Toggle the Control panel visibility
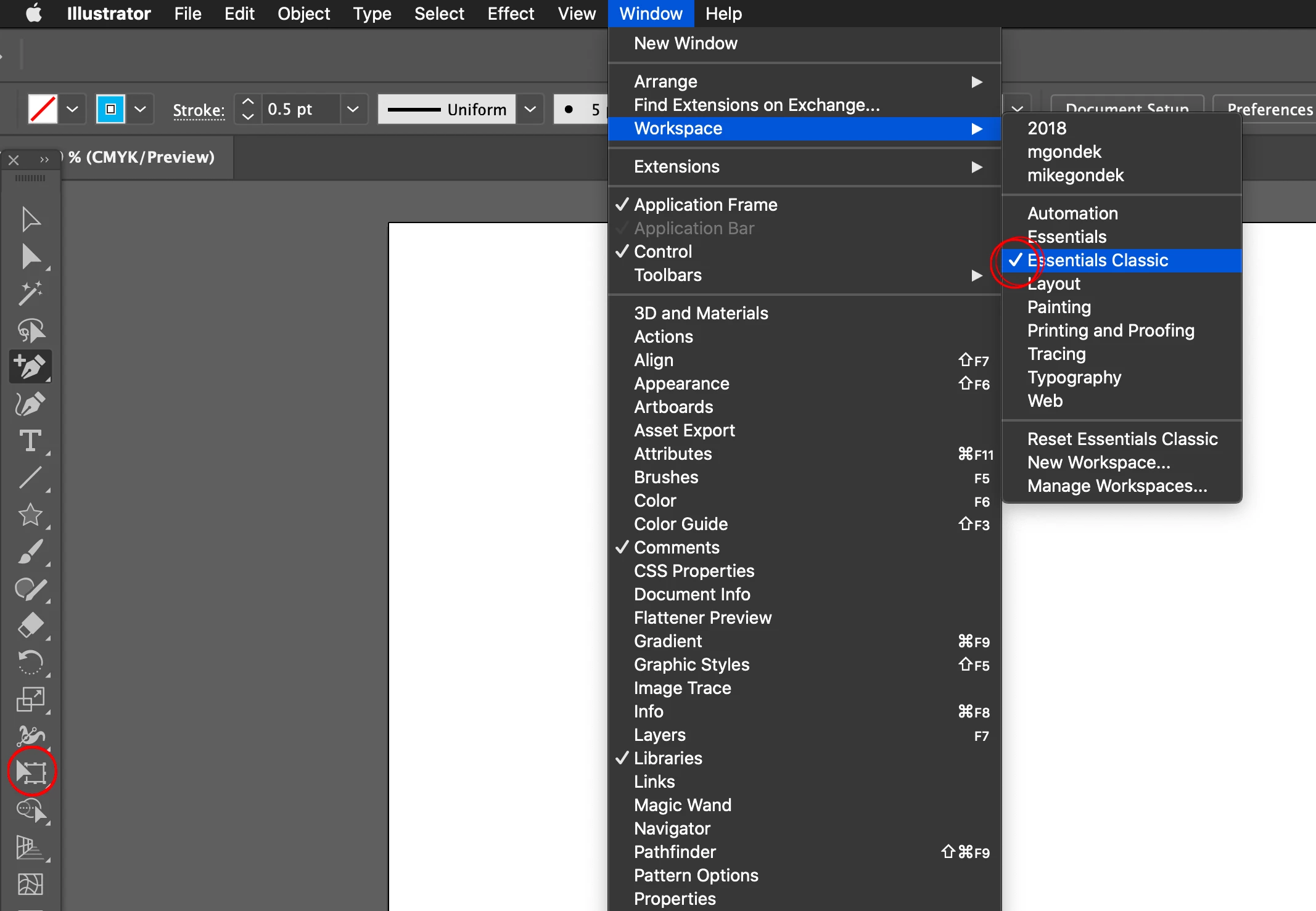1316x911 pixels. (x=663, y=251)
